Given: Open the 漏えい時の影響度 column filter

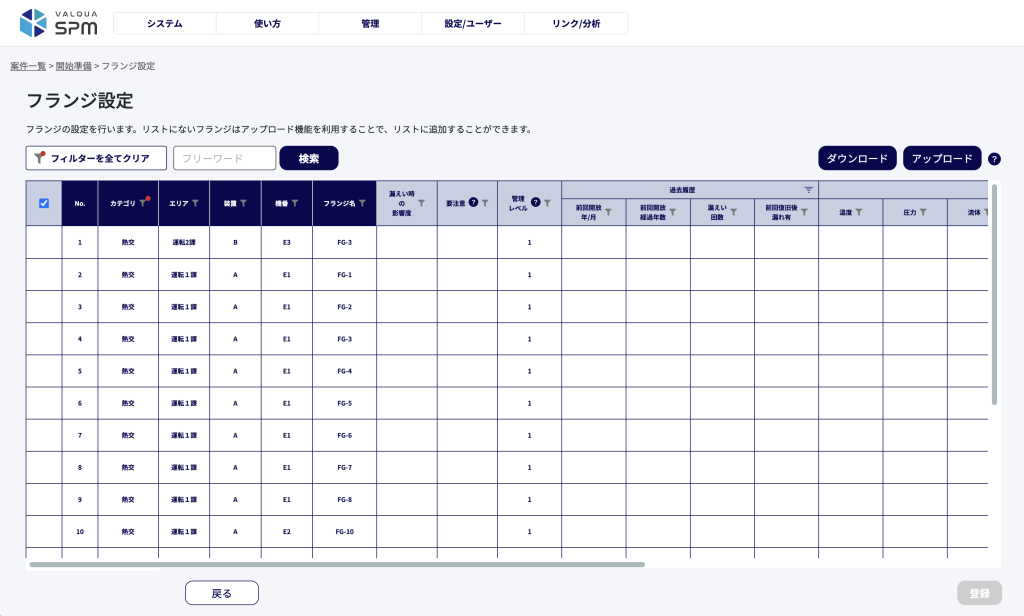Looking at the screenshot, I should pos(421,203).
